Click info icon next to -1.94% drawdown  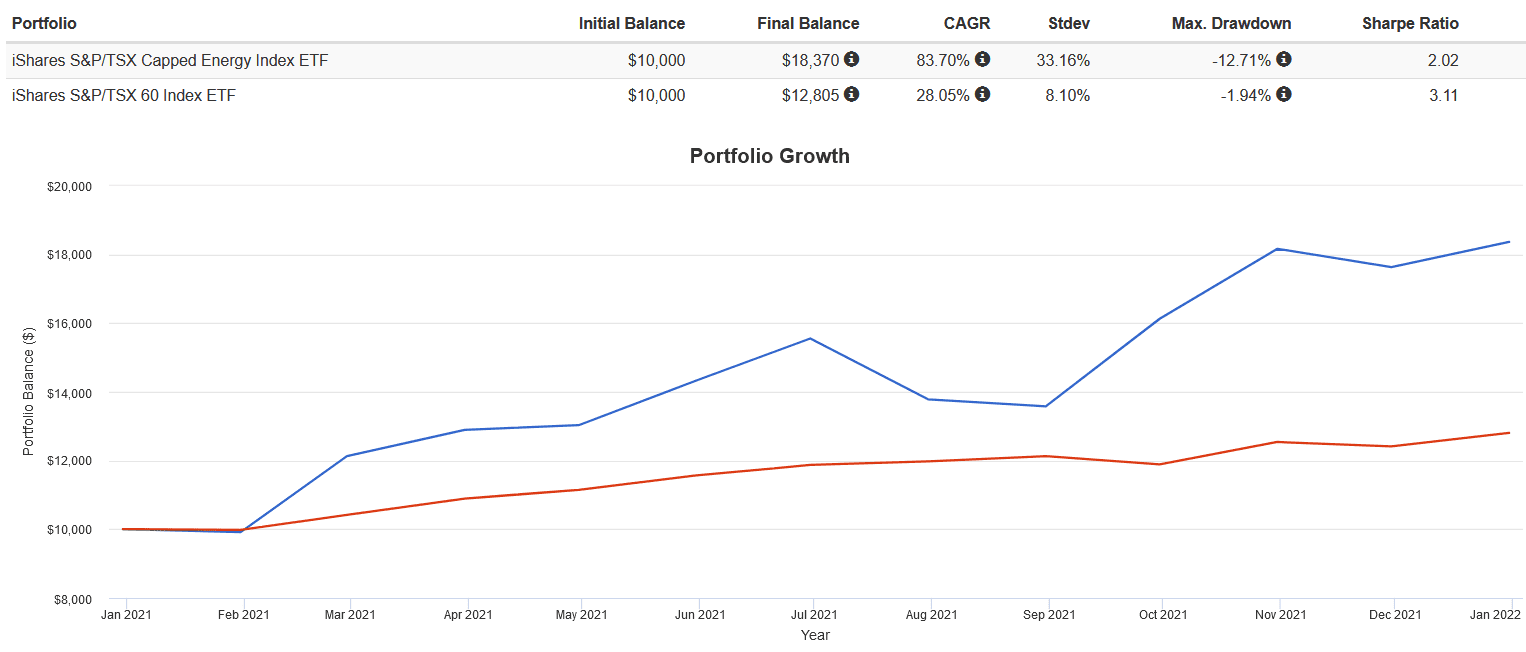(1283, 95)
